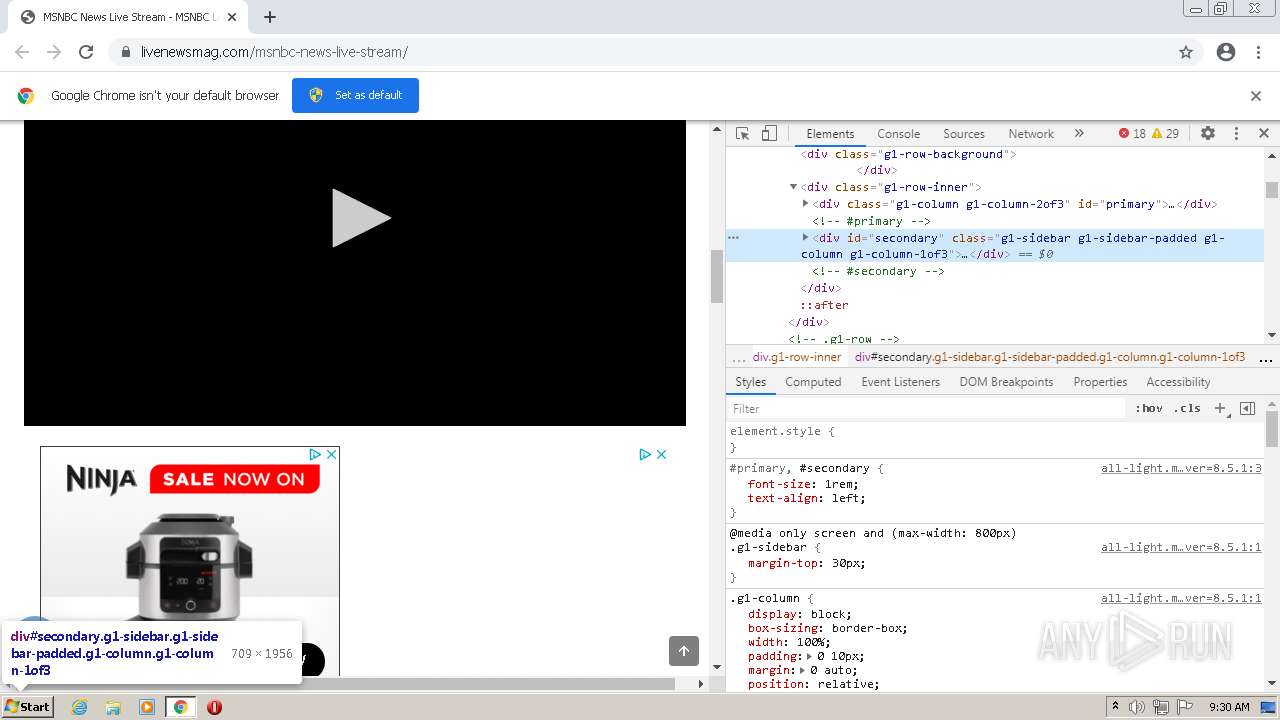The image size is (1280, 720).
Task: Open the DevTools three-dot customize menu
Action: 1236,133
